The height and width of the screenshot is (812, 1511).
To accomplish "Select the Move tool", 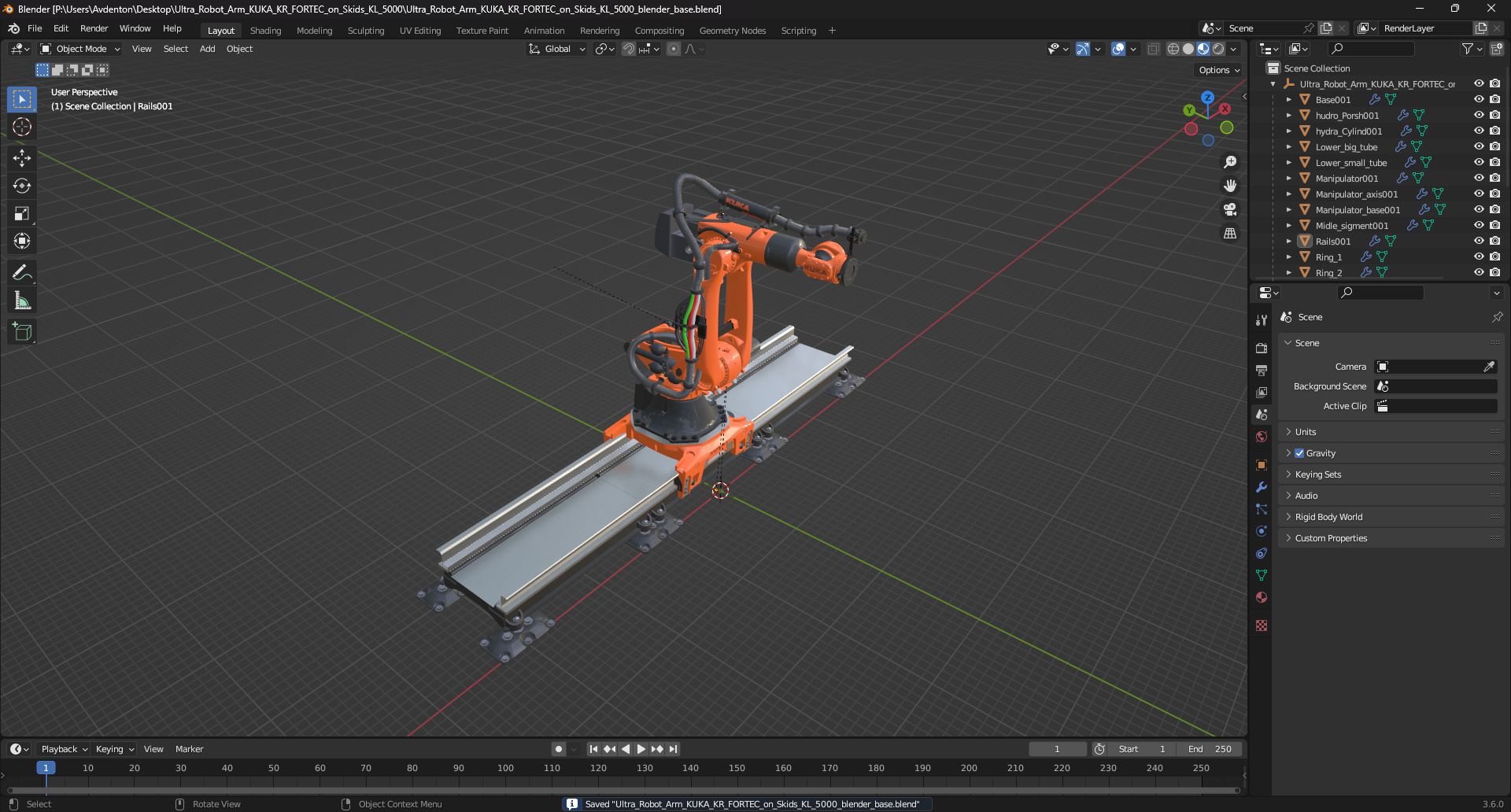I will coord(22,158).
